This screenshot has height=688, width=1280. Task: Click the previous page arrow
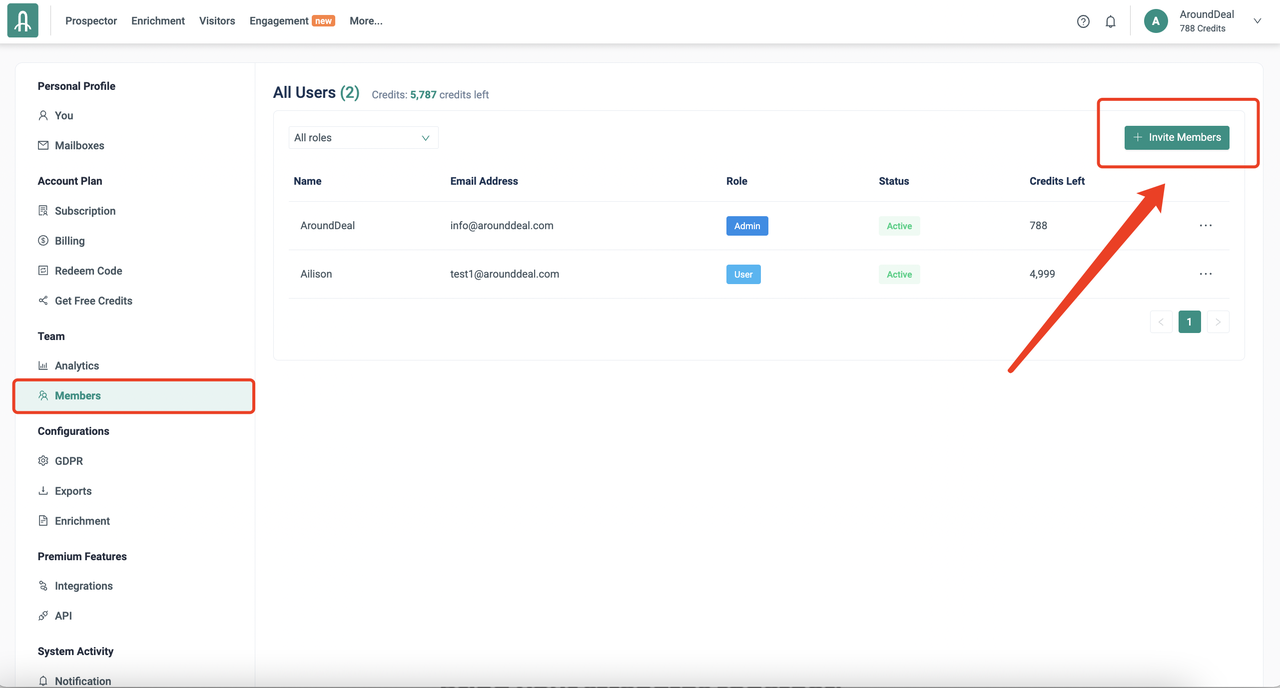[x=1161, y=322]
